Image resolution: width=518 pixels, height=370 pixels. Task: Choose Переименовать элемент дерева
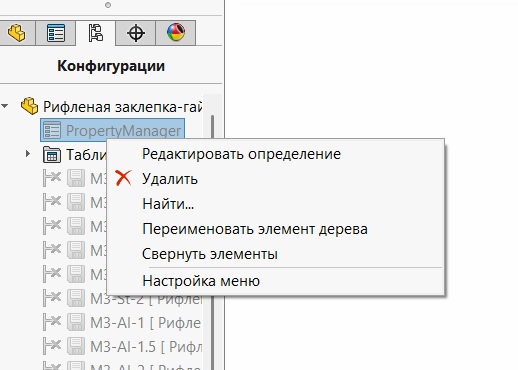(x=255, y=229)
